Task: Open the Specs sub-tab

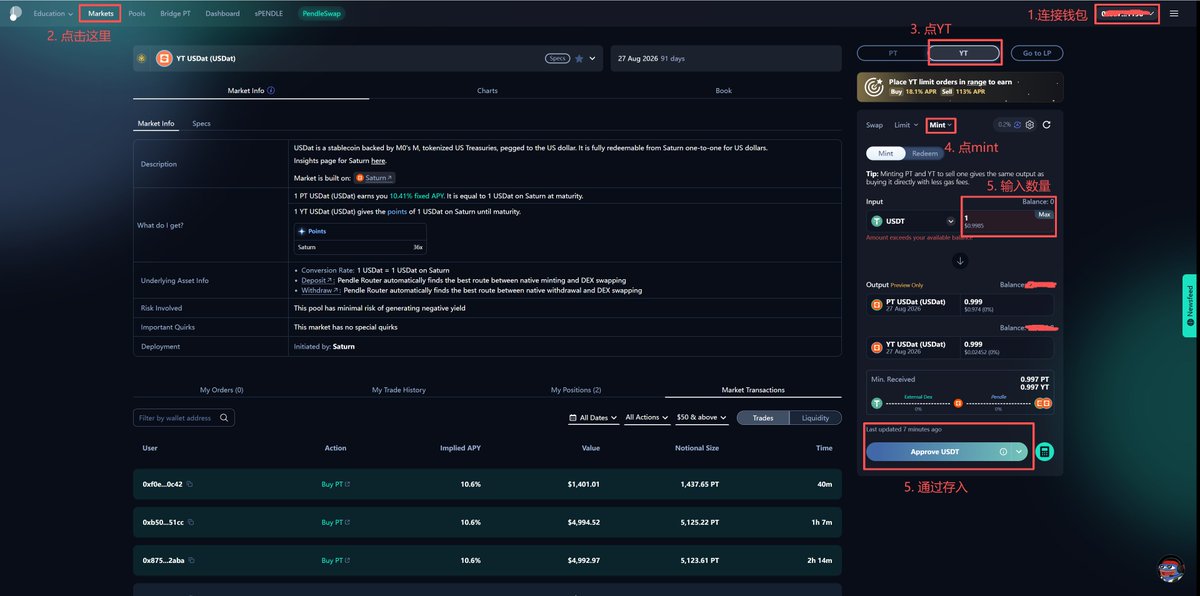Action: [x=201, y=124]
